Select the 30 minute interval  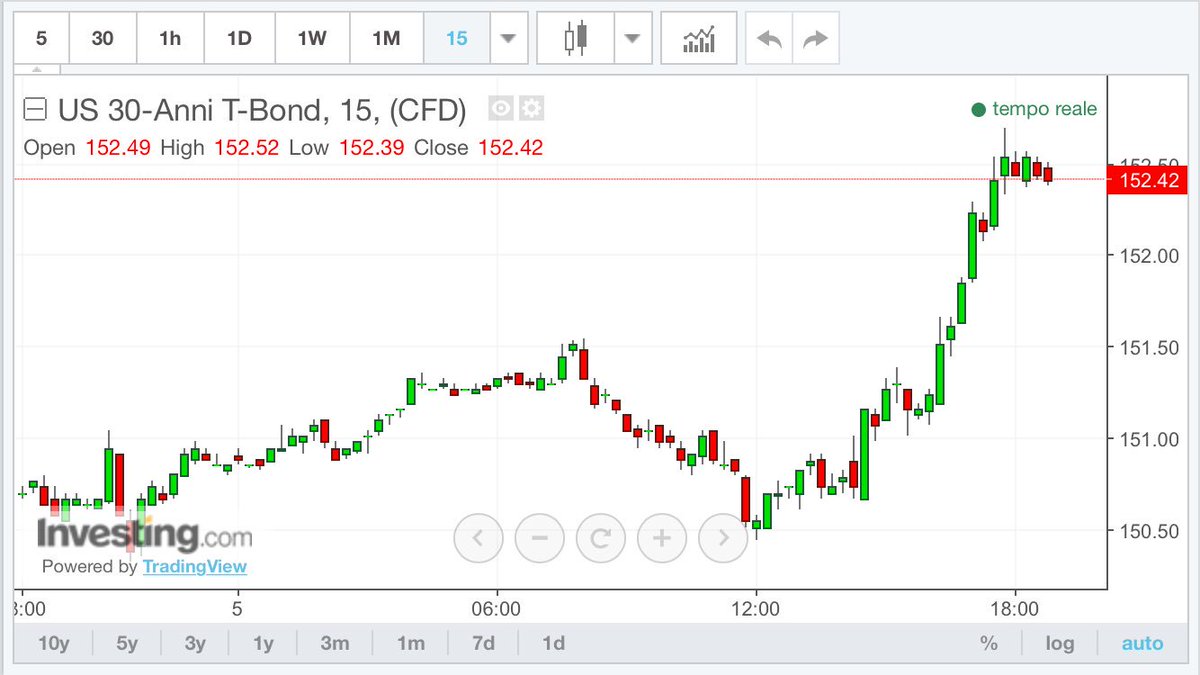coord(102,38)
